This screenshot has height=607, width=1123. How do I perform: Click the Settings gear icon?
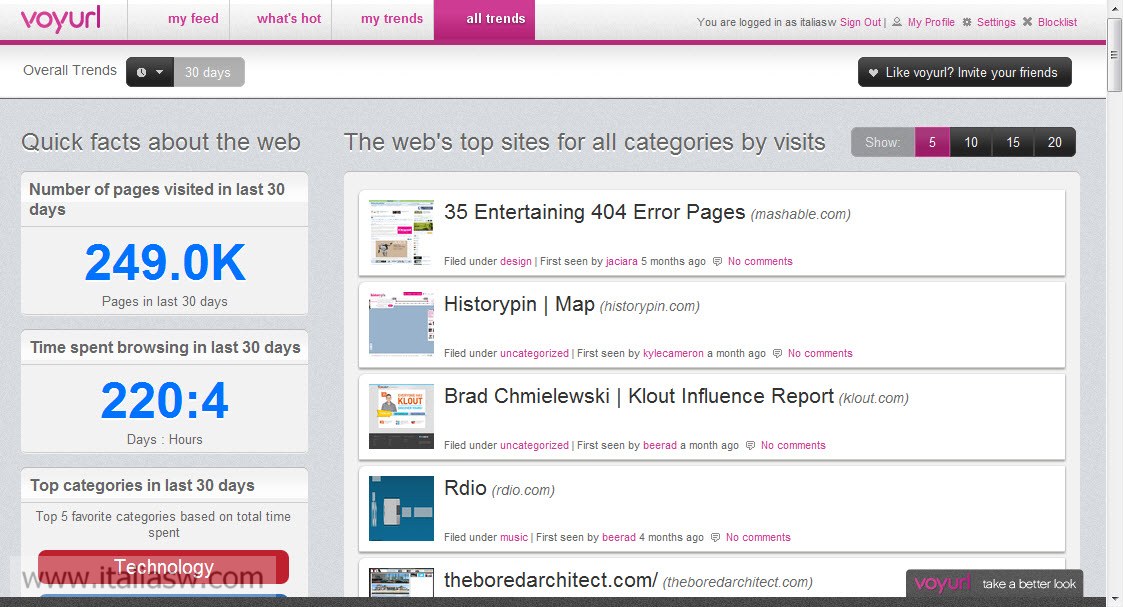[x=967, y=22]
